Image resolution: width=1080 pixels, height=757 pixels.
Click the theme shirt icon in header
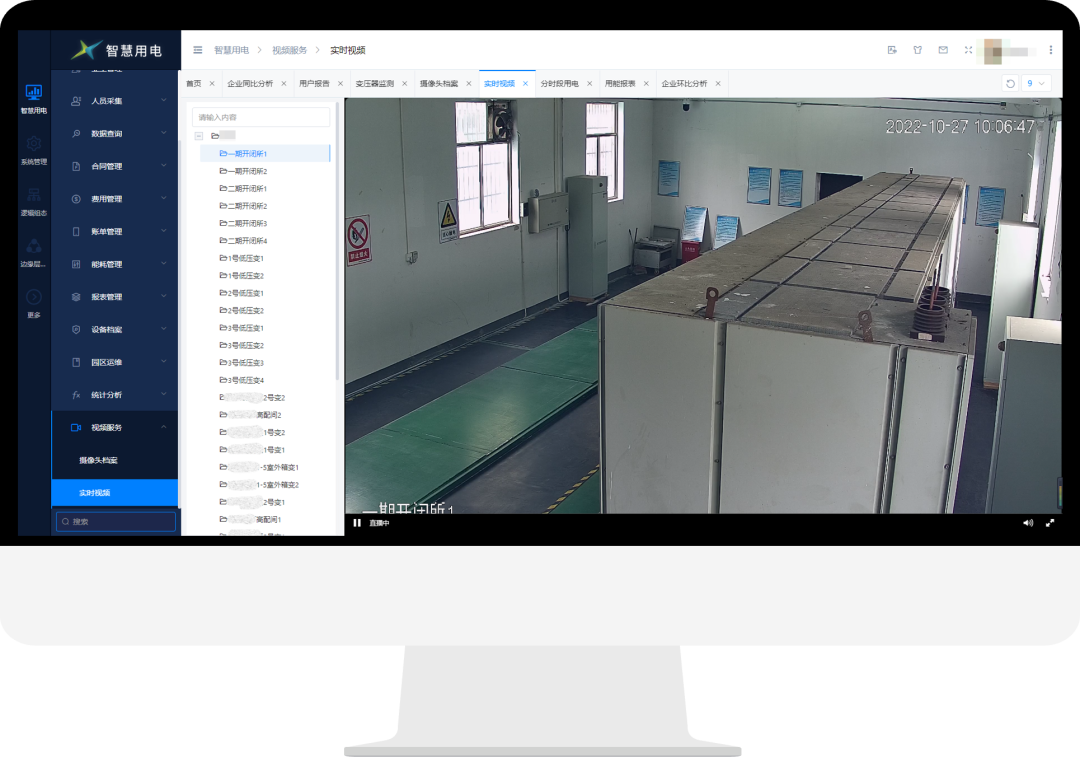pos(917,50)
